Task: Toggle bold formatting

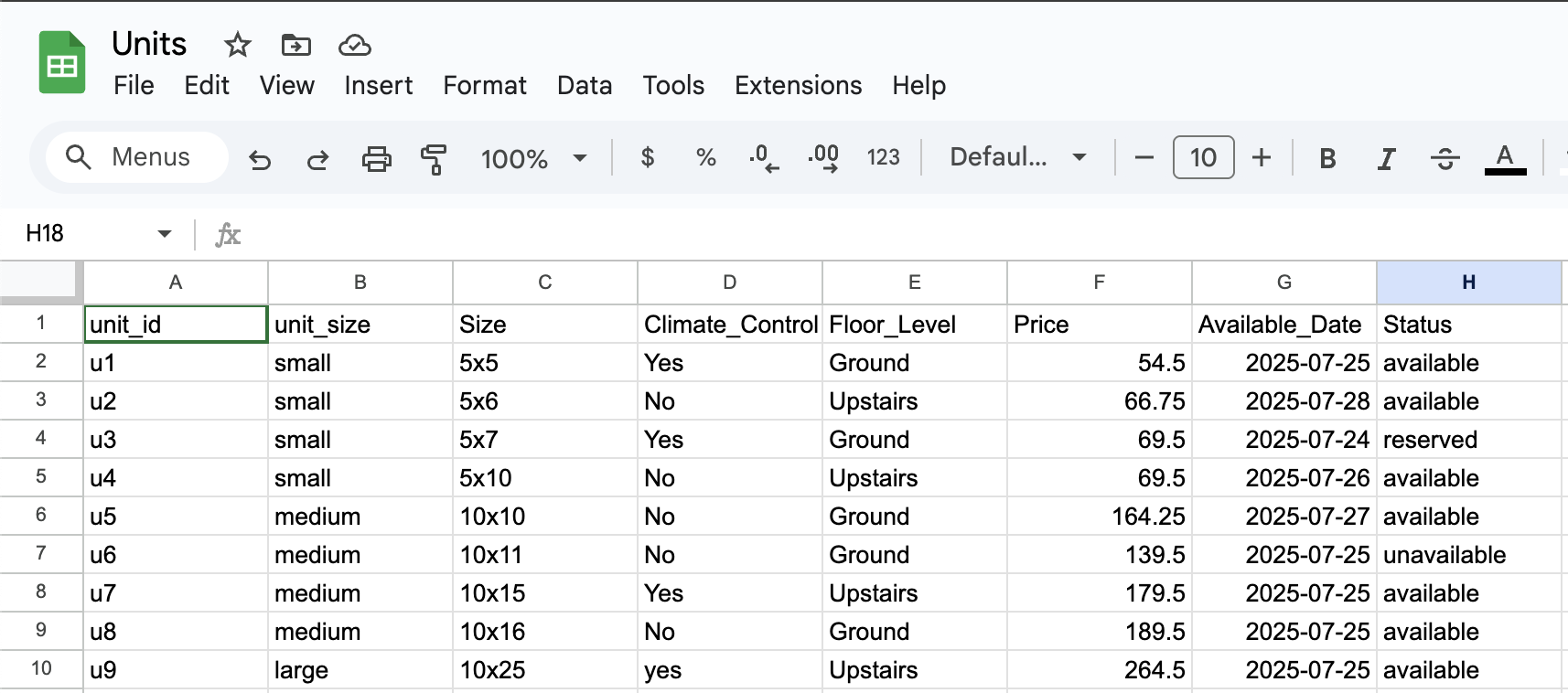Action: click(1327, 158)
